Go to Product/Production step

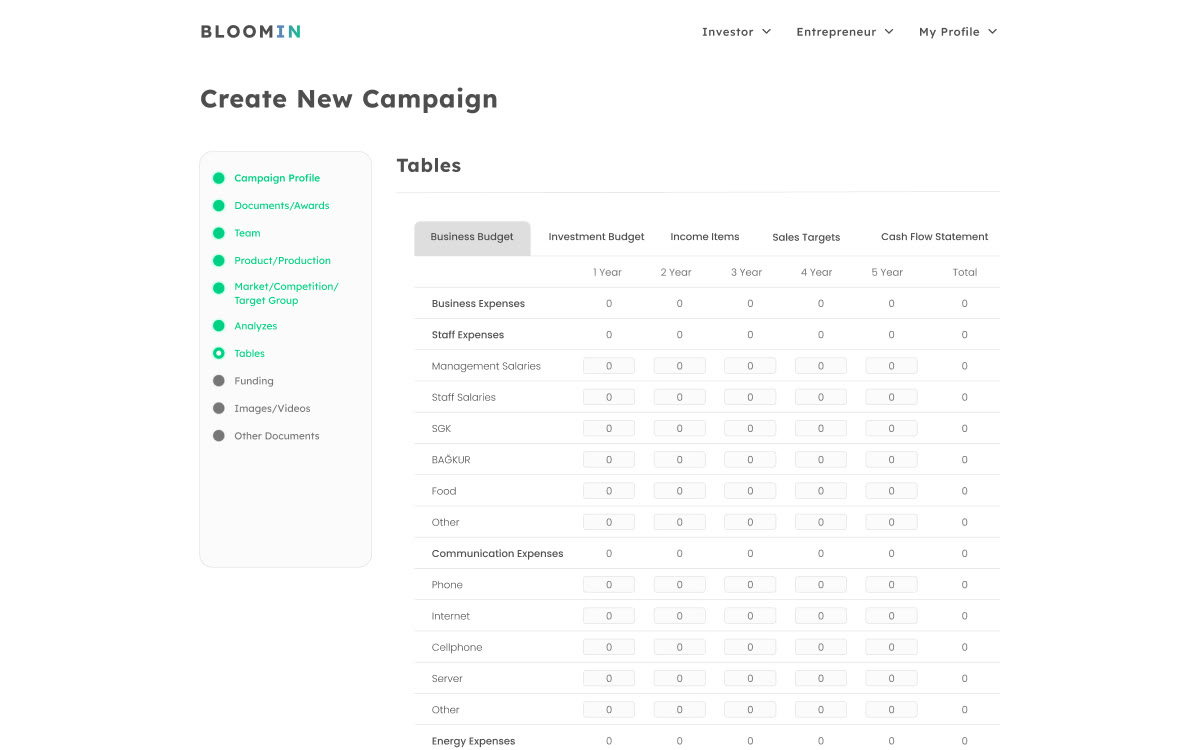(x=282, y=261)
